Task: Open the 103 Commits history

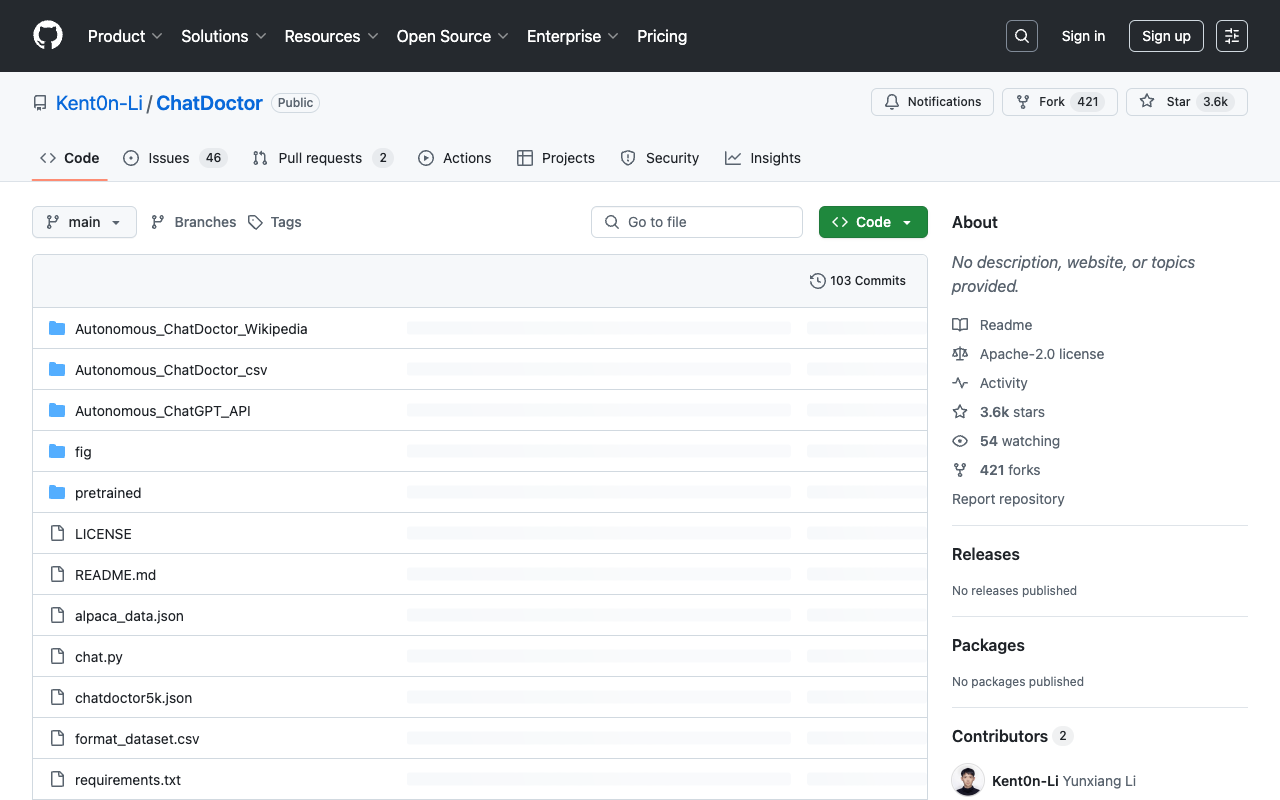Action: coord(858,281)
